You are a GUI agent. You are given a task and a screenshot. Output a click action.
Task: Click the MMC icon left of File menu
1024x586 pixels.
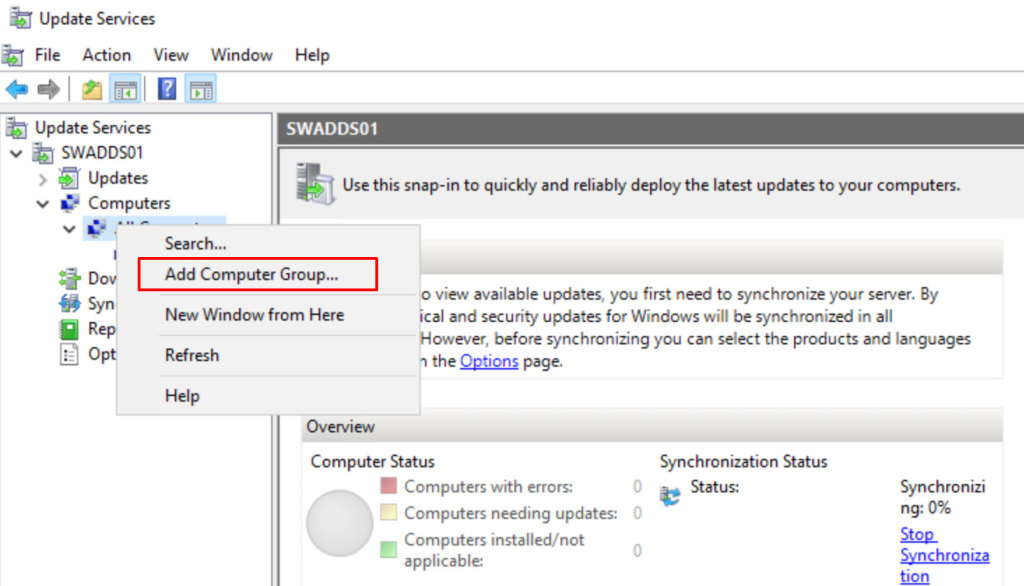pyautogui.click(x=12, y=55)
